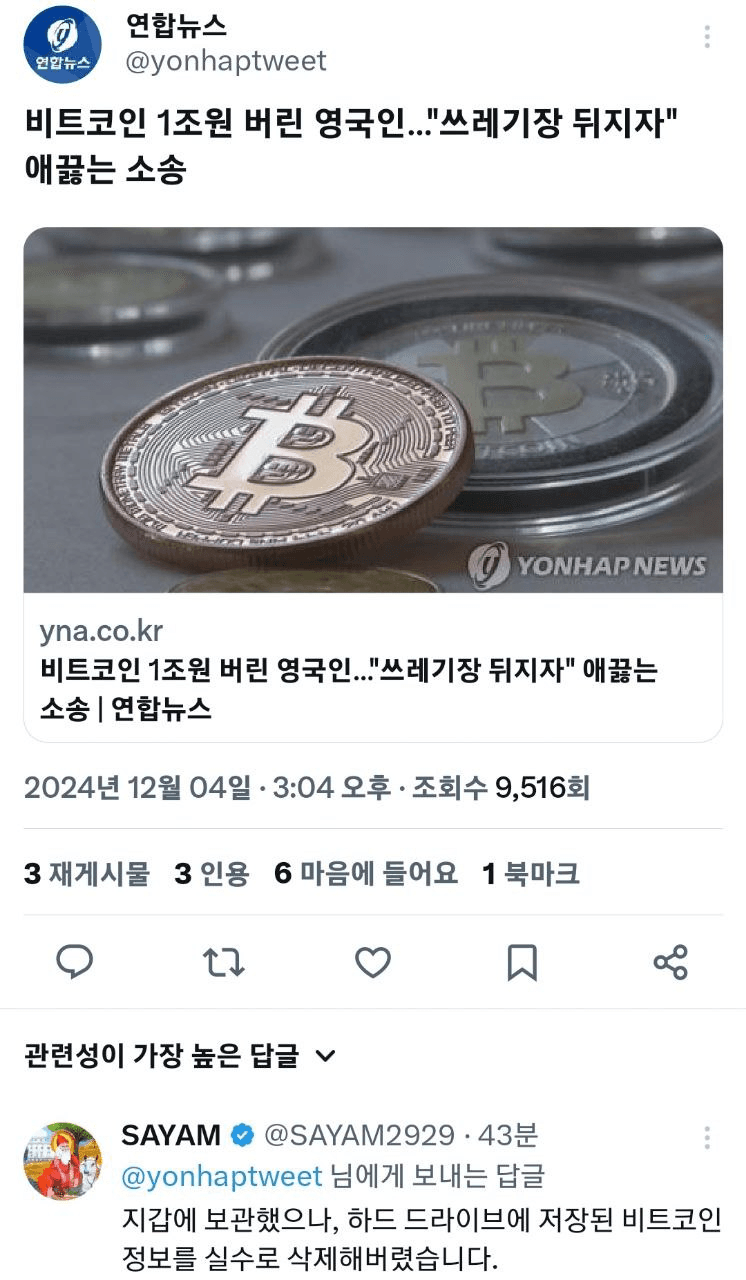The image size is (746, 1280).
Task: Open the yna.co.kr article link card
Action: click(373, 668)
